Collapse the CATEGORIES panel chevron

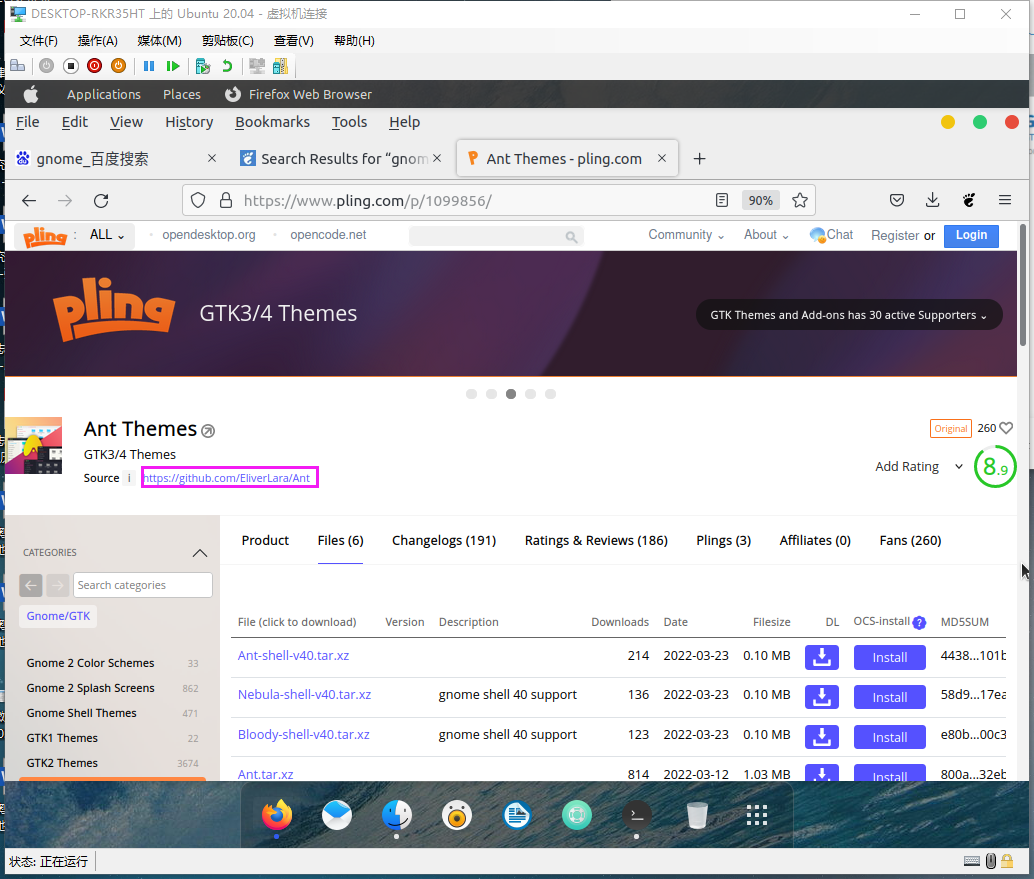click(200, 553)
